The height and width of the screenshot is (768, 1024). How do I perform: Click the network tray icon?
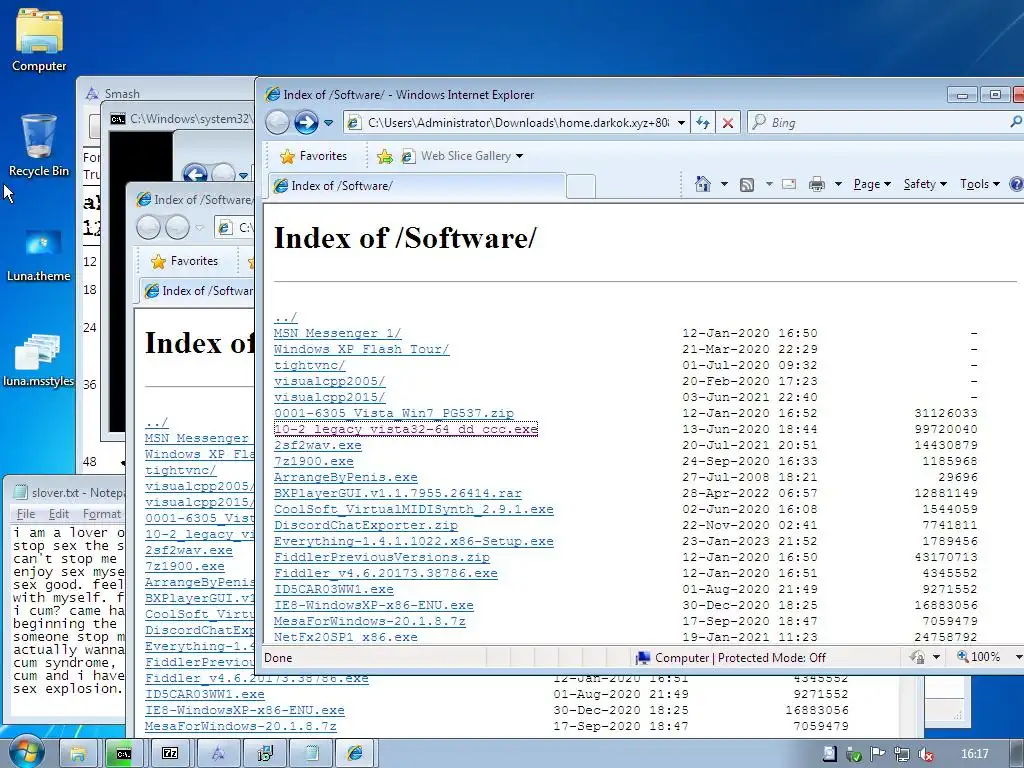click(x=902, y=754)
